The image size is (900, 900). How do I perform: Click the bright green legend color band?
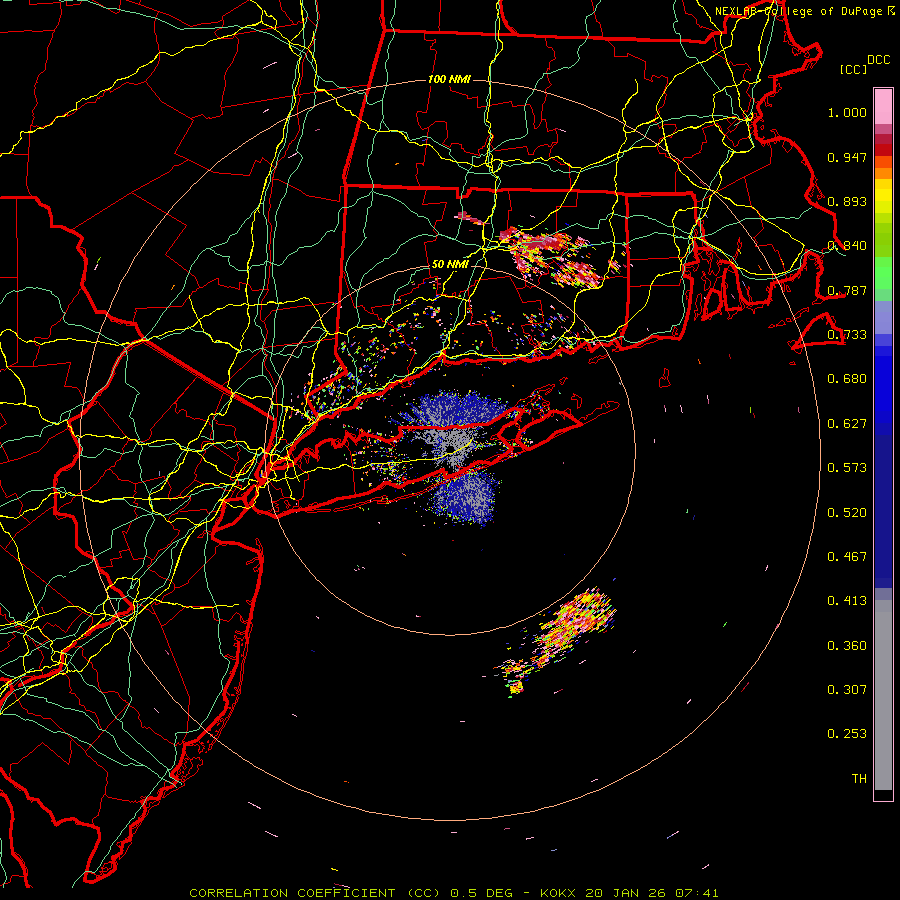[883, 273]
